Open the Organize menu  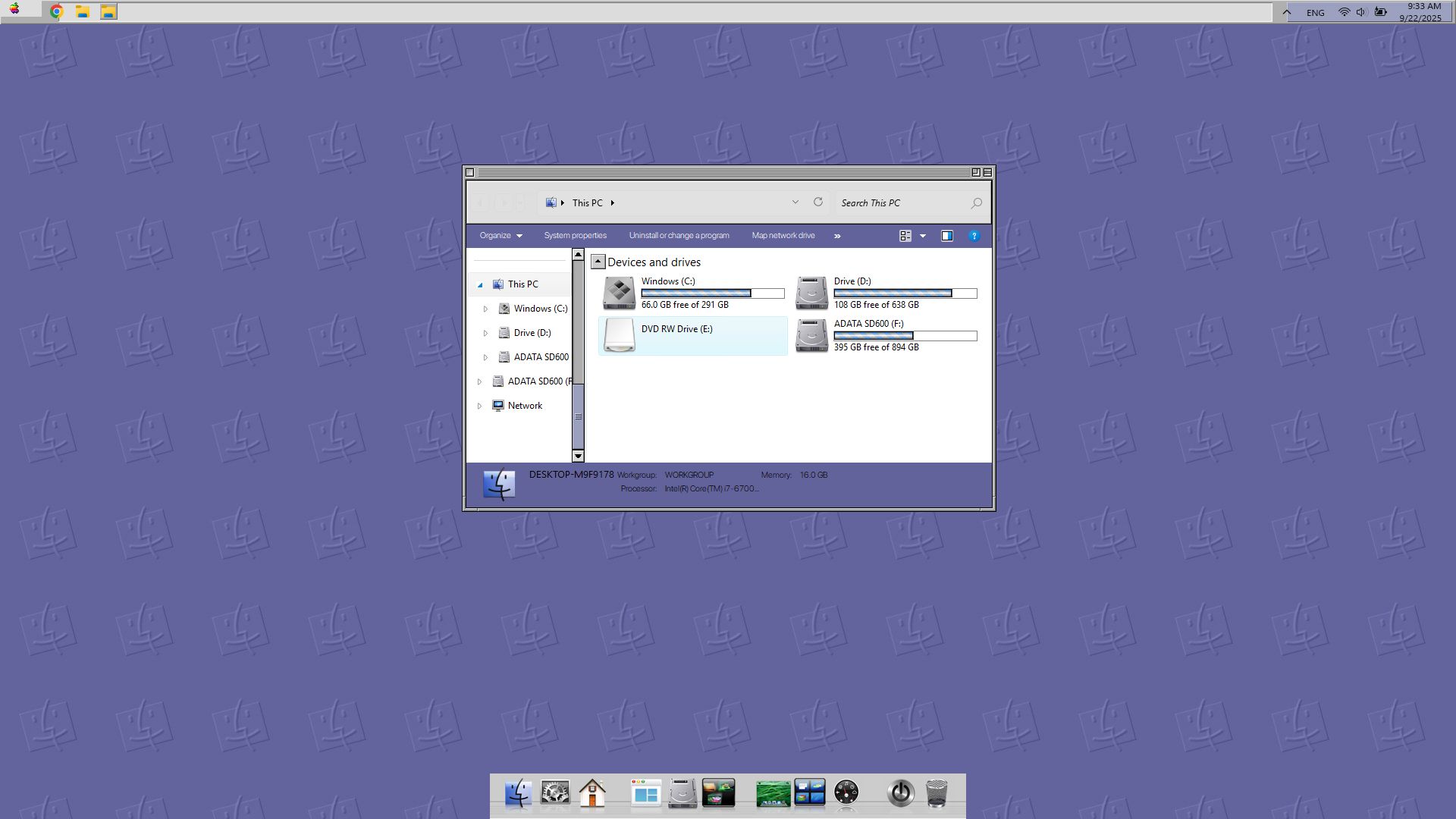point(500,236)
